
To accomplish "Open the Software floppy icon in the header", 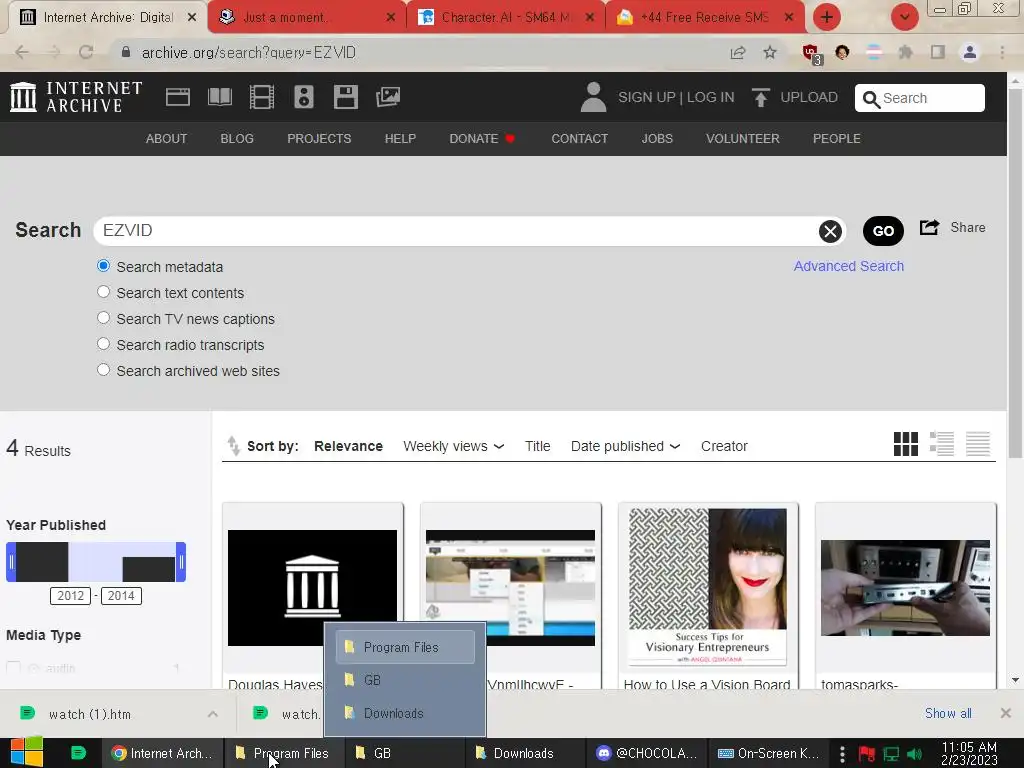I will click(345, 97).
